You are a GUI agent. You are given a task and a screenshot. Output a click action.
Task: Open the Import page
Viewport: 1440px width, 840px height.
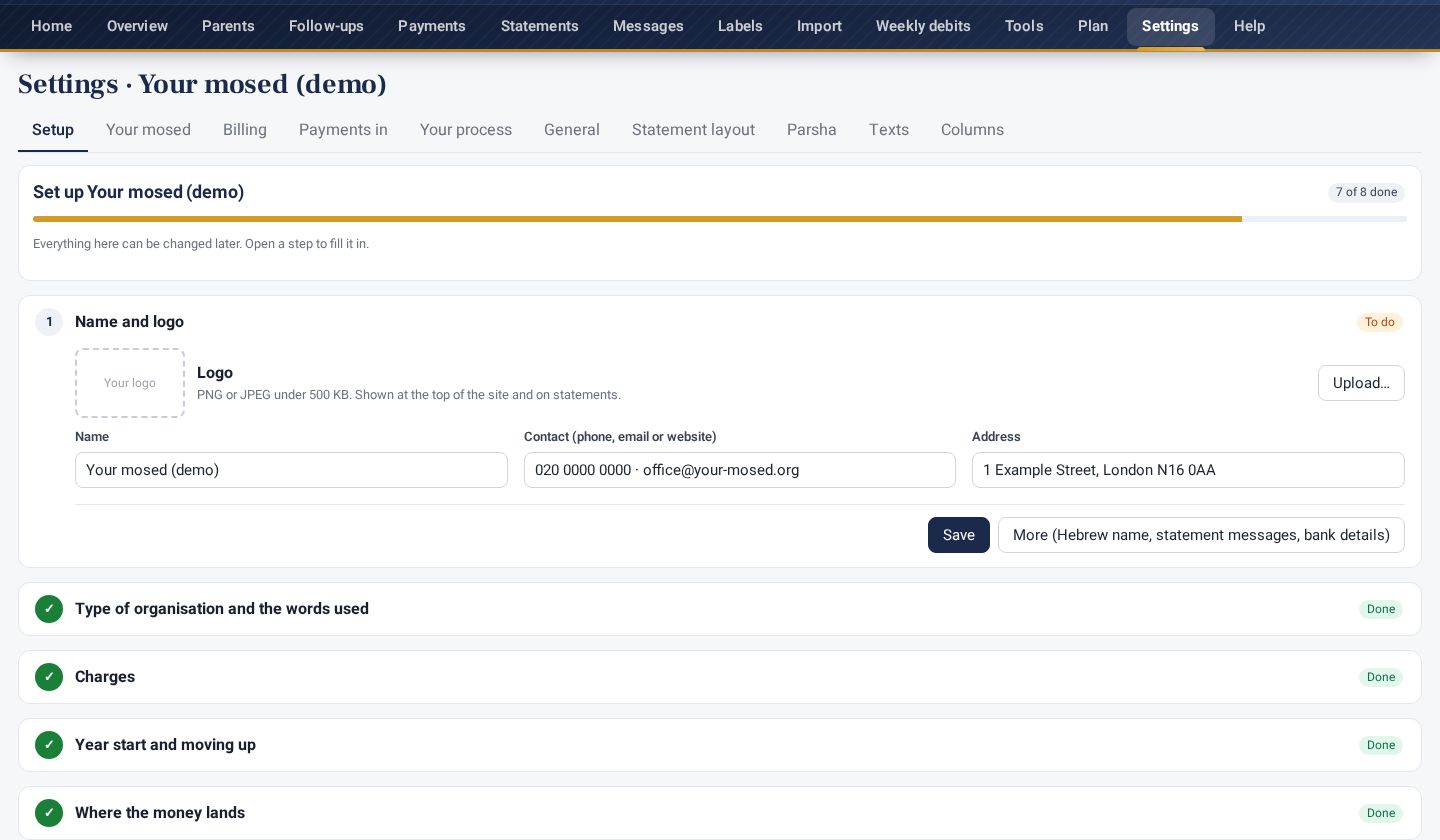coord(819,26)
